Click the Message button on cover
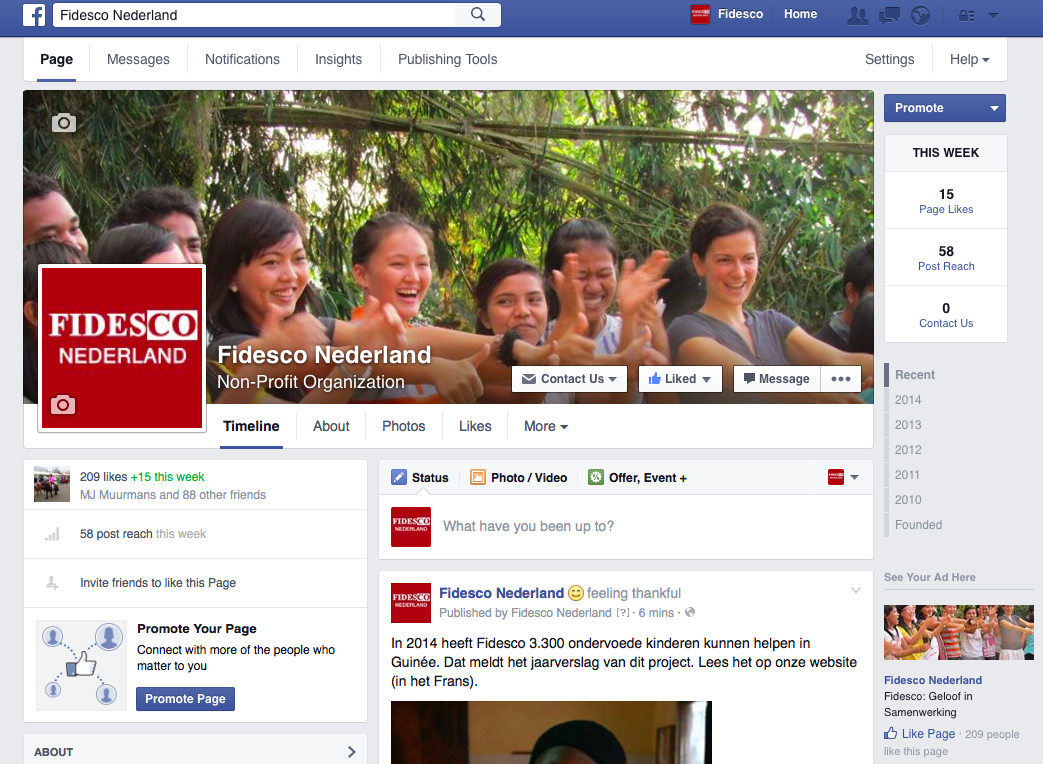Image resolution: width=1043 pixels, height=764 pixels. [x=777, y=378]
